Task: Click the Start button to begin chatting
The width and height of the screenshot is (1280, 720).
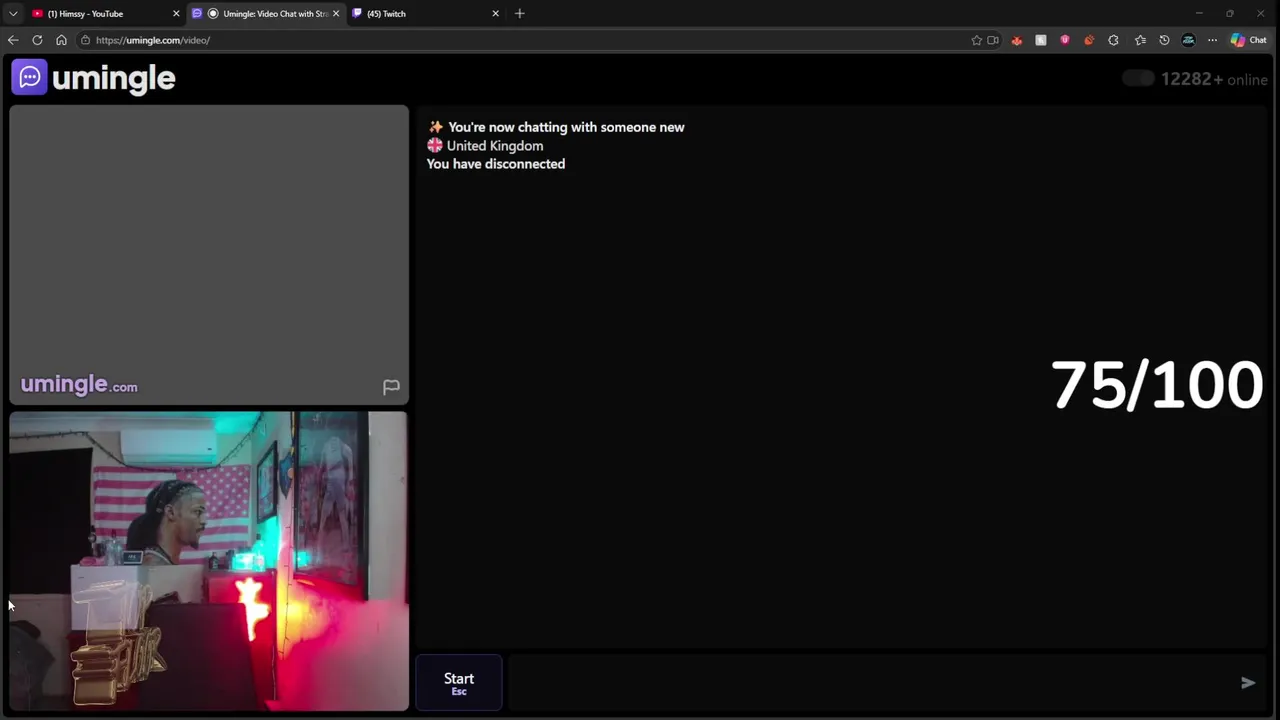Action: (x=459, y=683)
